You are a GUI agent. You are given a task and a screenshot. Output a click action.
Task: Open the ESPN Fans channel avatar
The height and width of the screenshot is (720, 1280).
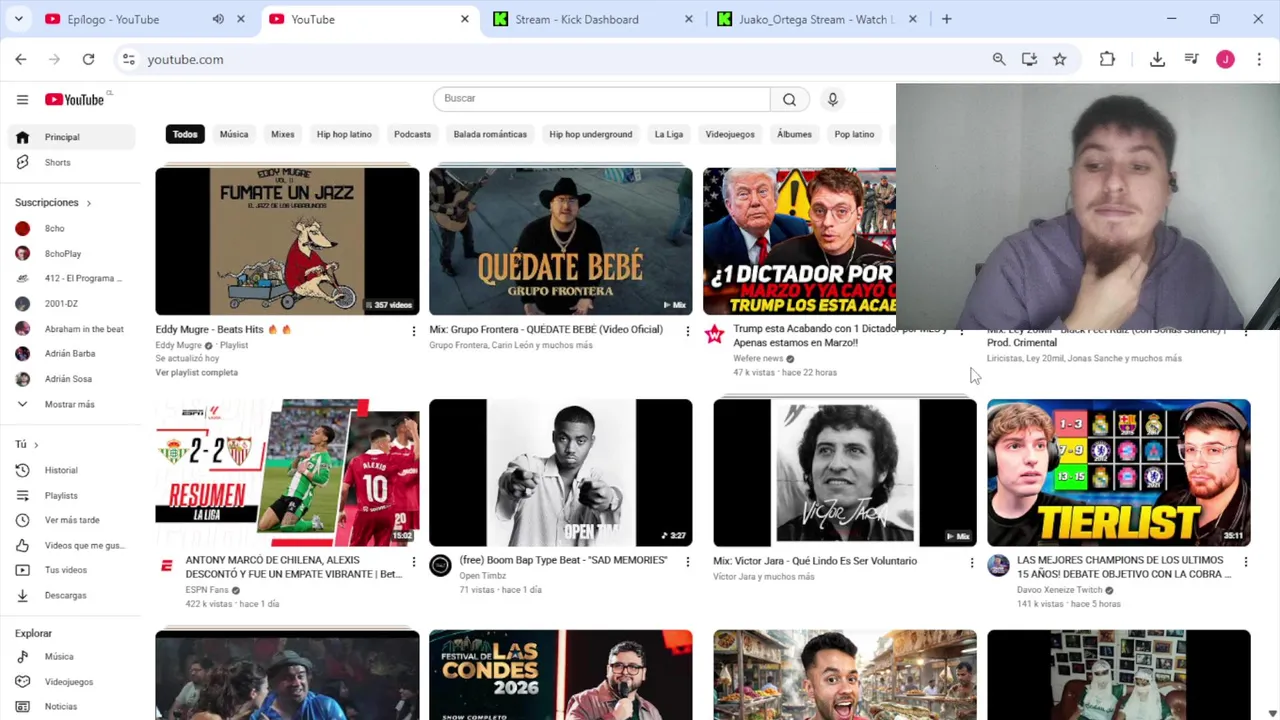pos(166,566)
